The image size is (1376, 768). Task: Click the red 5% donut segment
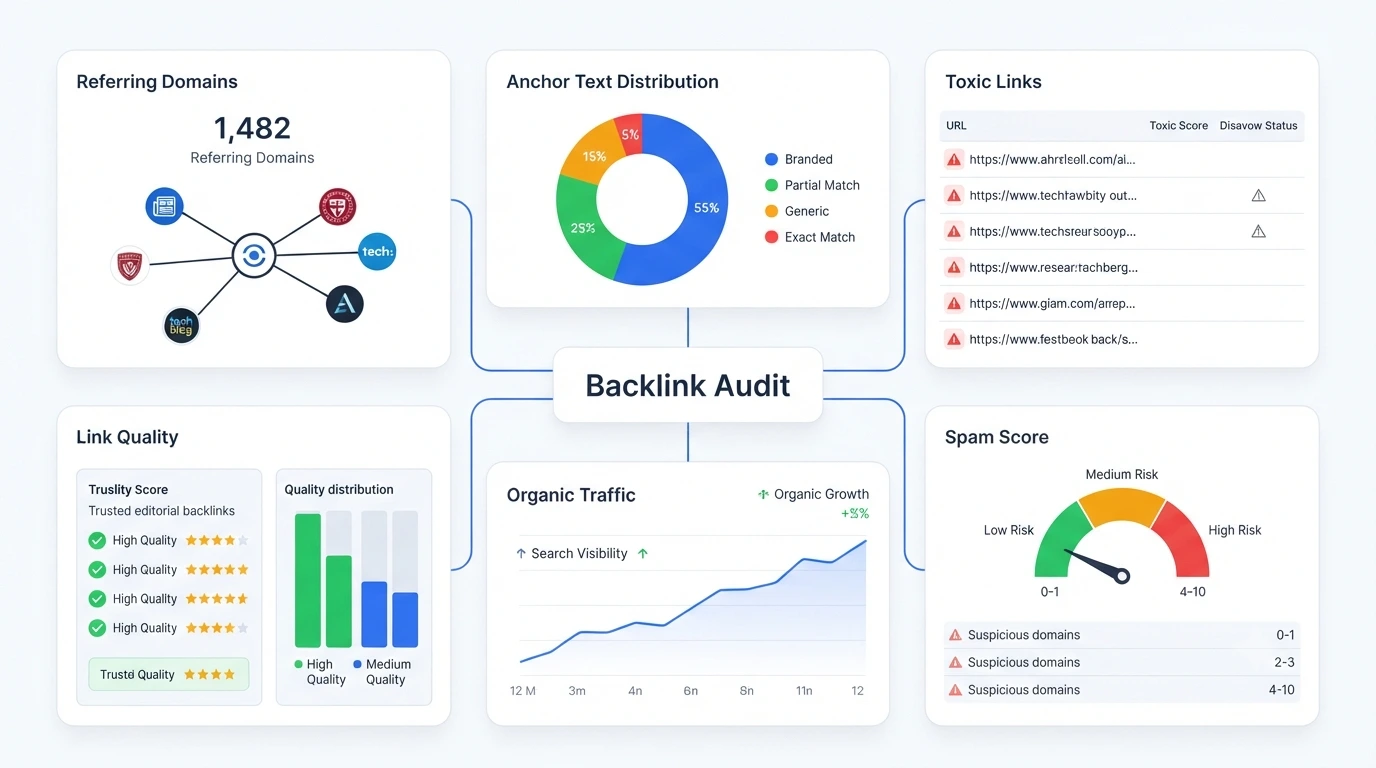coord(629,134)
